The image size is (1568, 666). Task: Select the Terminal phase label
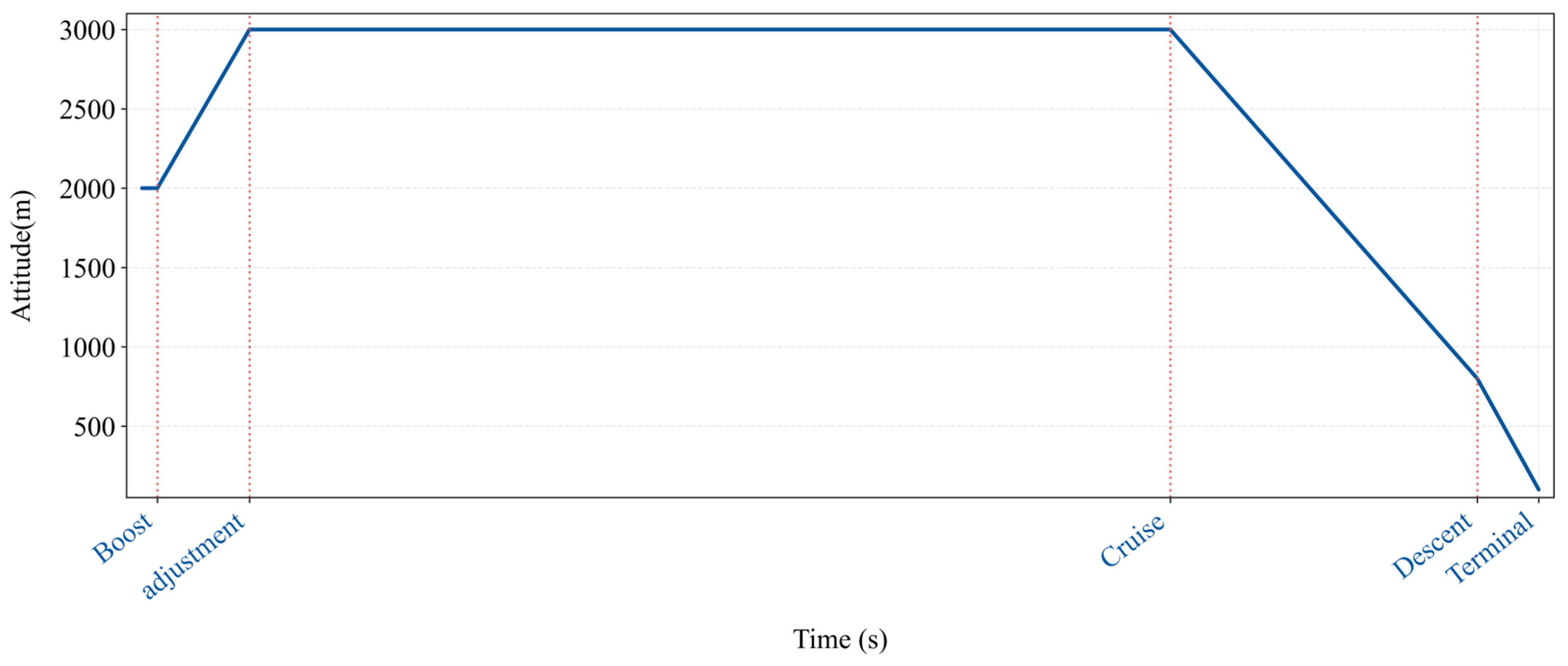point(1488,547)
